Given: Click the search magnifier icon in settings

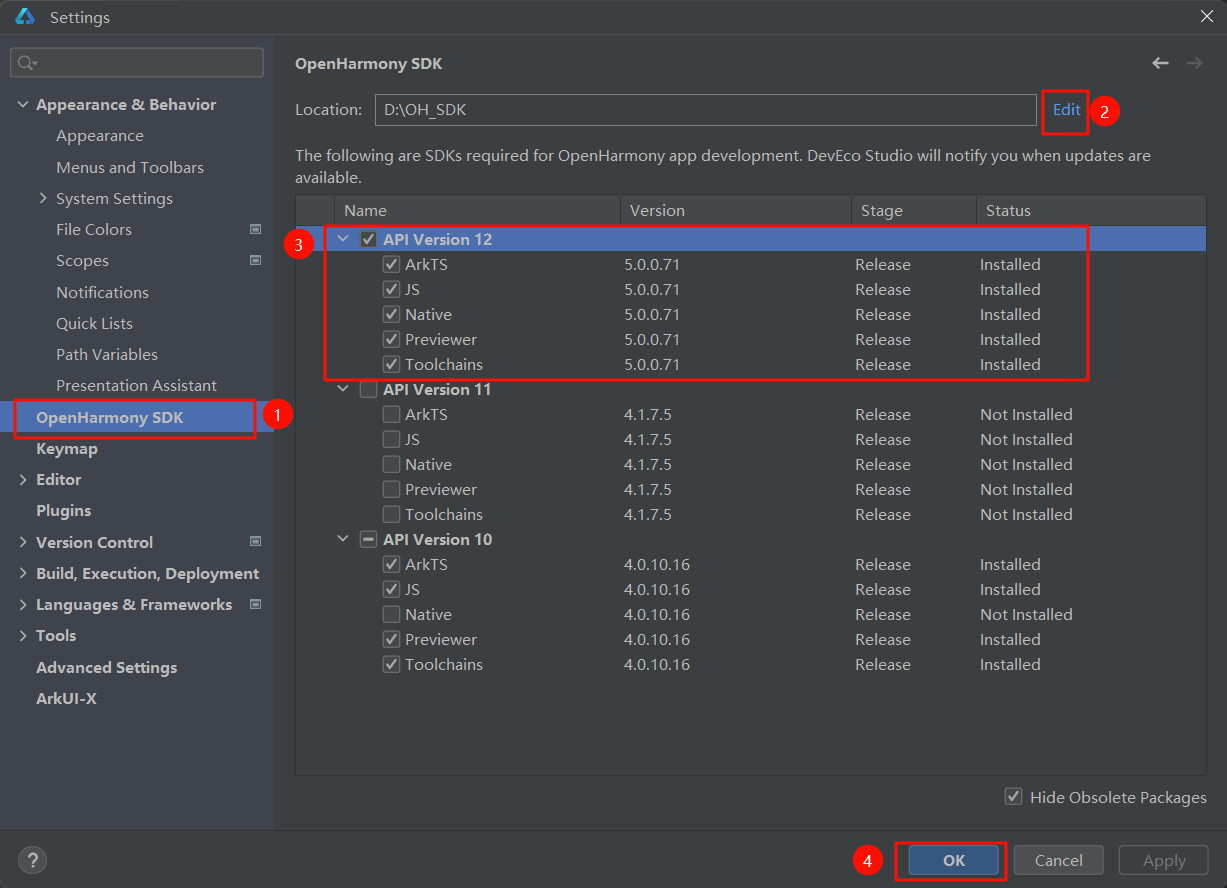Looking at the screenshot, I should click(26, 63).
